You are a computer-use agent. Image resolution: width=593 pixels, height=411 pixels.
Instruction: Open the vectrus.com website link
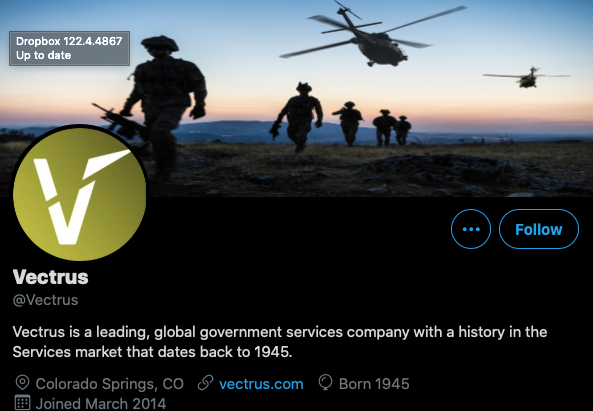click(261, 384)
